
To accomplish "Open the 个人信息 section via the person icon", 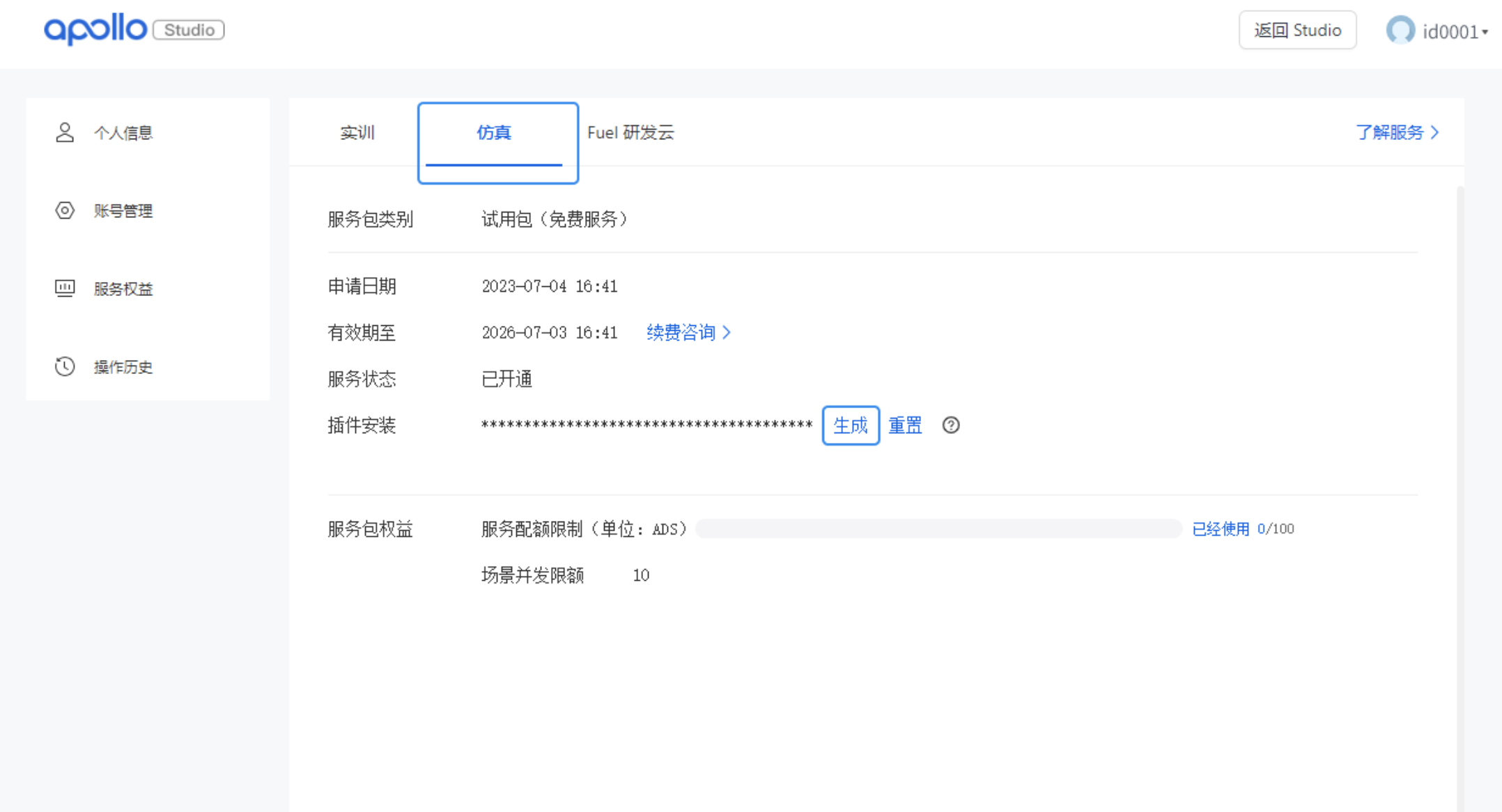I will 65,132.
